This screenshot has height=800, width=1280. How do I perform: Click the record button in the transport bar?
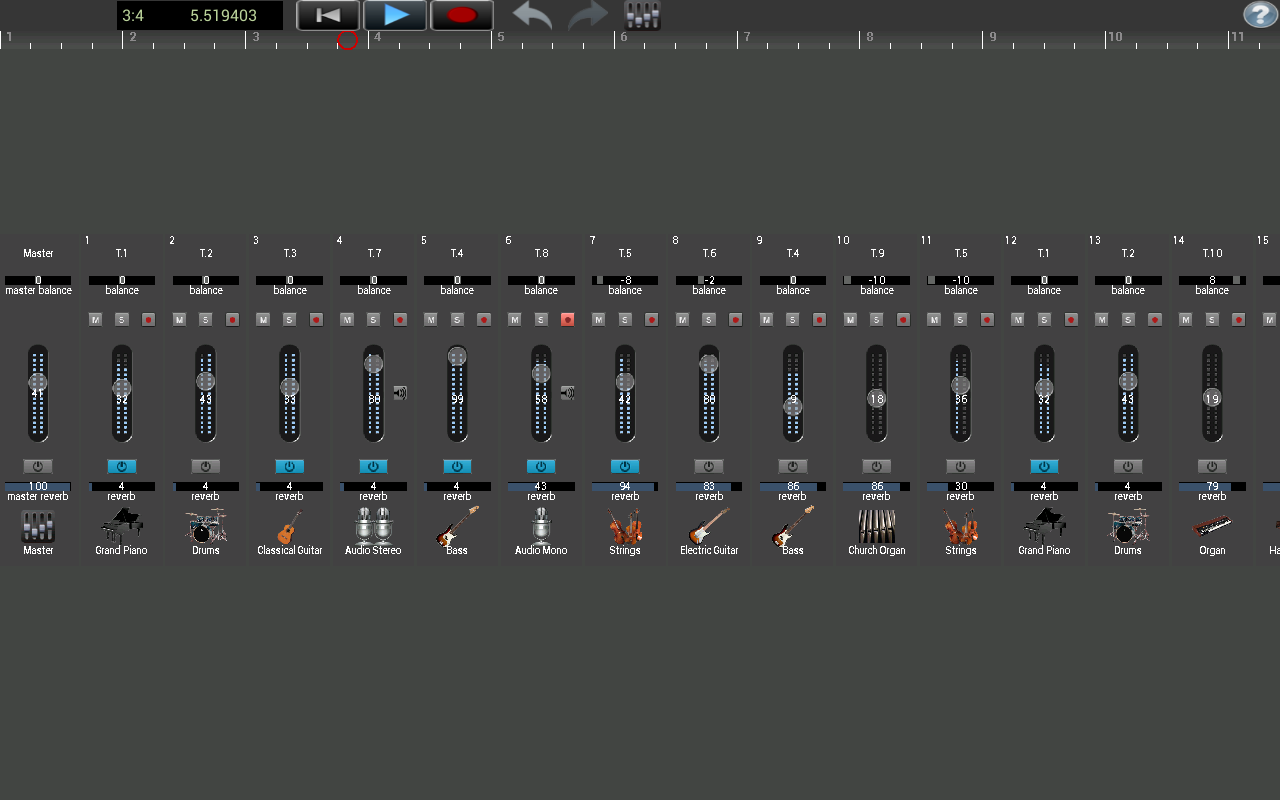pyautogui.click(x=461, y=15)
